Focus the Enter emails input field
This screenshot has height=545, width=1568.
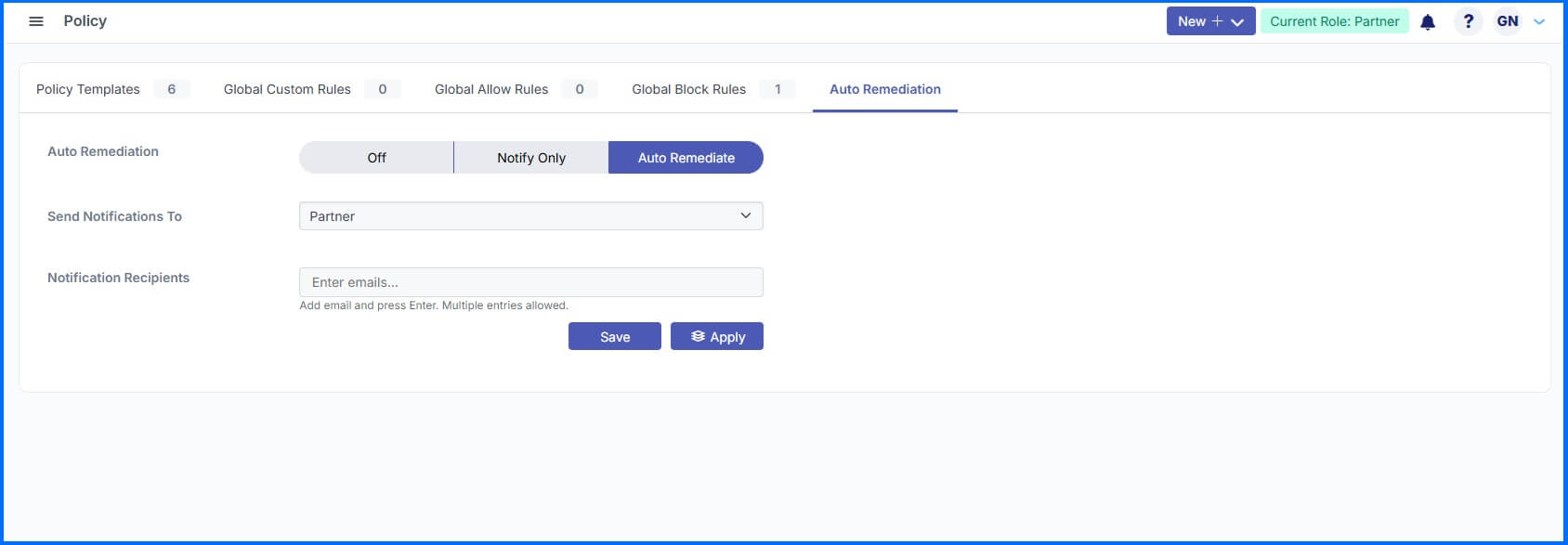(x=531, y=282)
